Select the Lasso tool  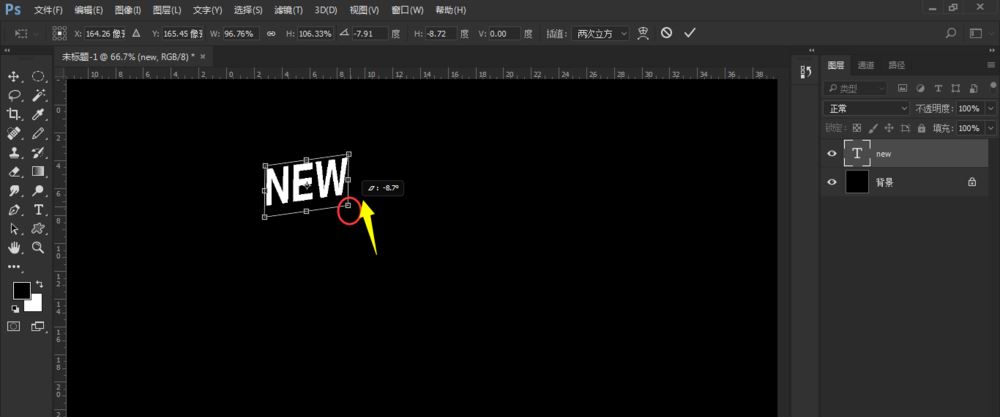pos(13,96)
